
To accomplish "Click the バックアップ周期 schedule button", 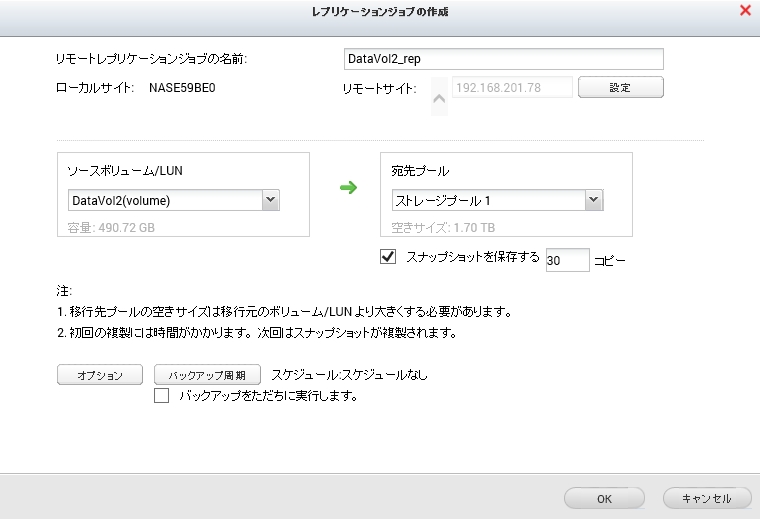I will (x=208, y=375).
